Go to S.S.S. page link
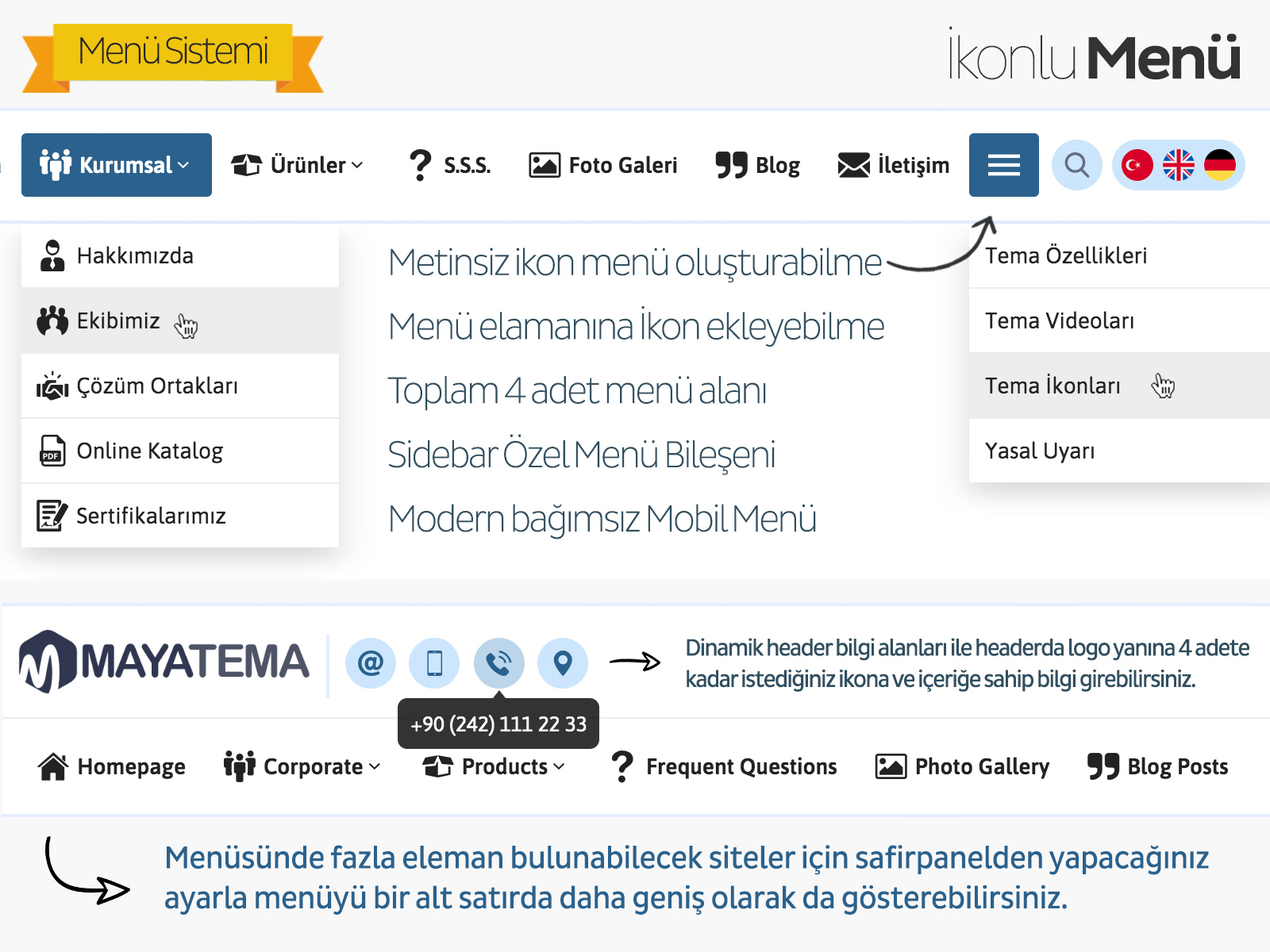Screen dimensions: 1270x952 [468, 165]
